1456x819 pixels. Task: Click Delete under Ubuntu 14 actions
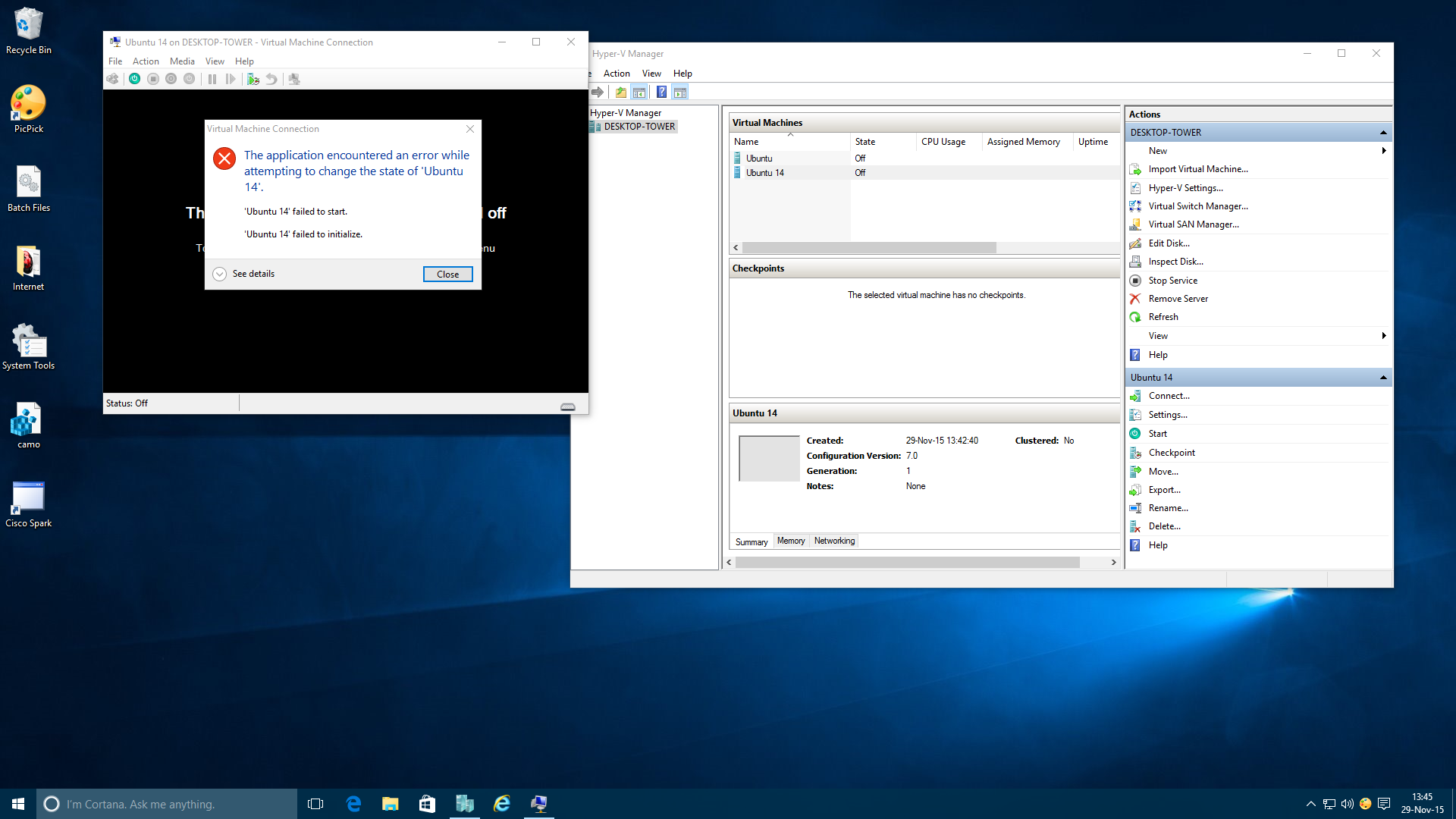1164,526
